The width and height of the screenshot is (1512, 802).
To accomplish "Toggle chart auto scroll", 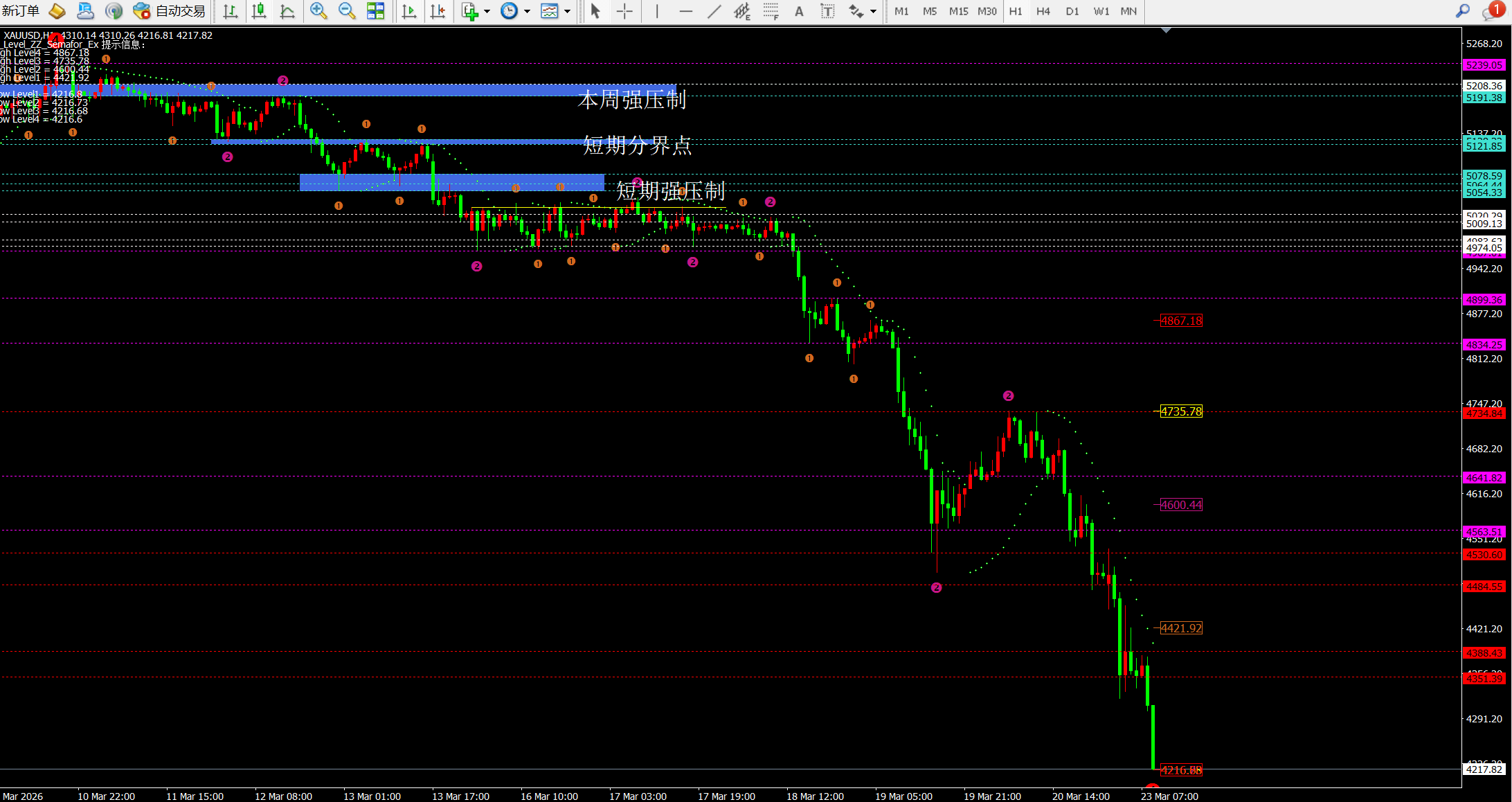I will (x=409, y=11).
